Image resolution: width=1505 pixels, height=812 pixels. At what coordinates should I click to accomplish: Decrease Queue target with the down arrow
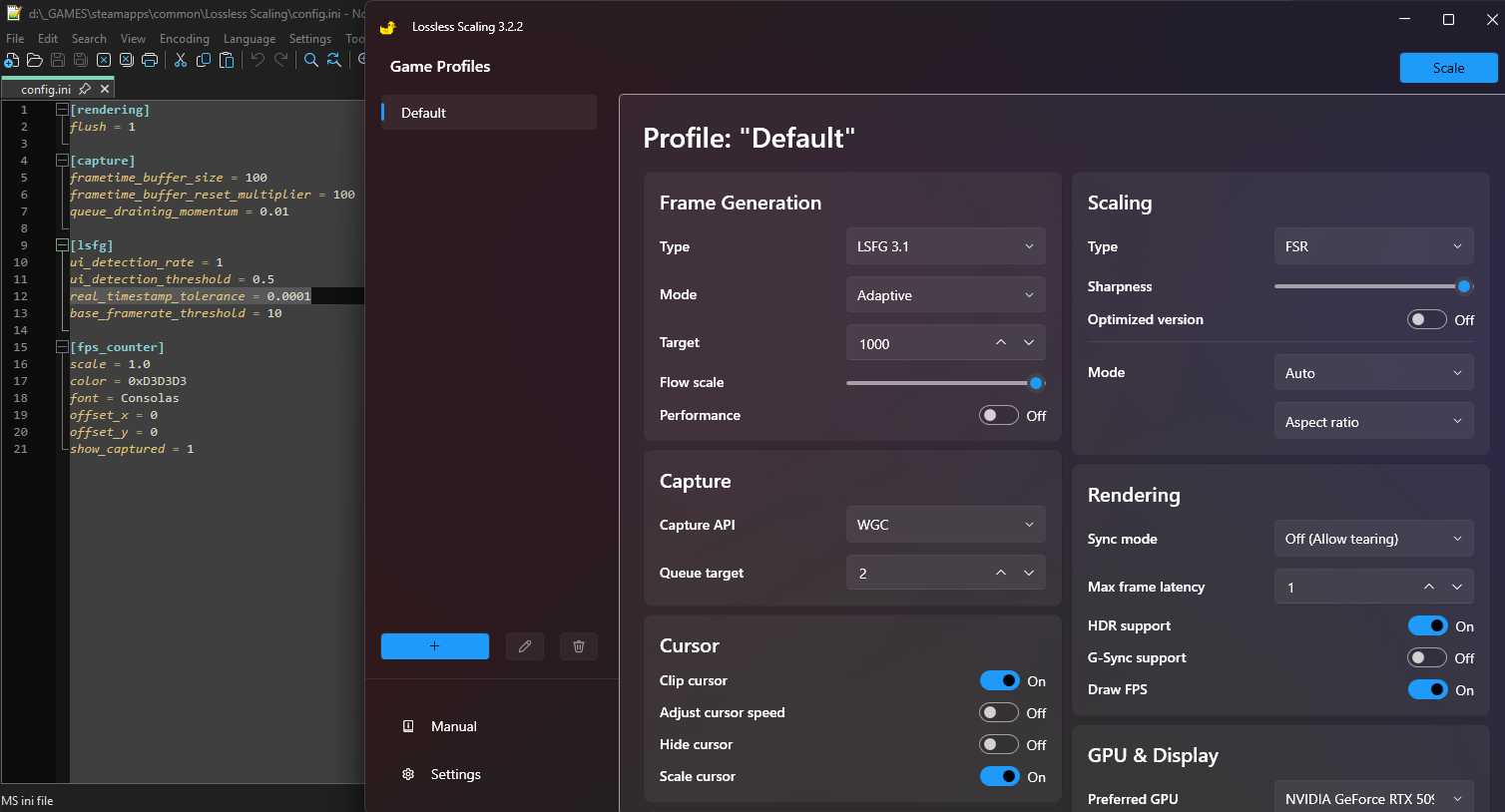1029,573
